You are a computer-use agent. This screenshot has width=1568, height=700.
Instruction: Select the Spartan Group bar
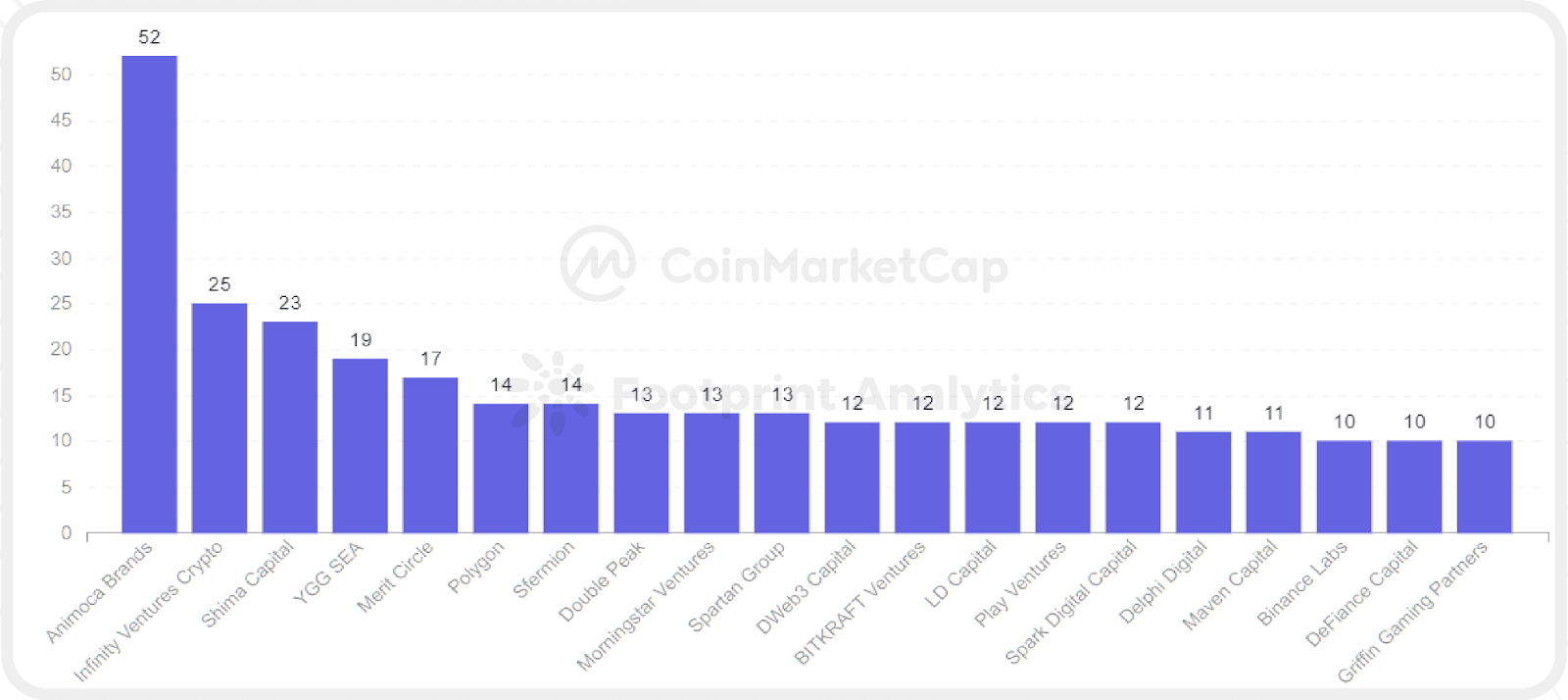pyautogui.click(x=782, y=473)
